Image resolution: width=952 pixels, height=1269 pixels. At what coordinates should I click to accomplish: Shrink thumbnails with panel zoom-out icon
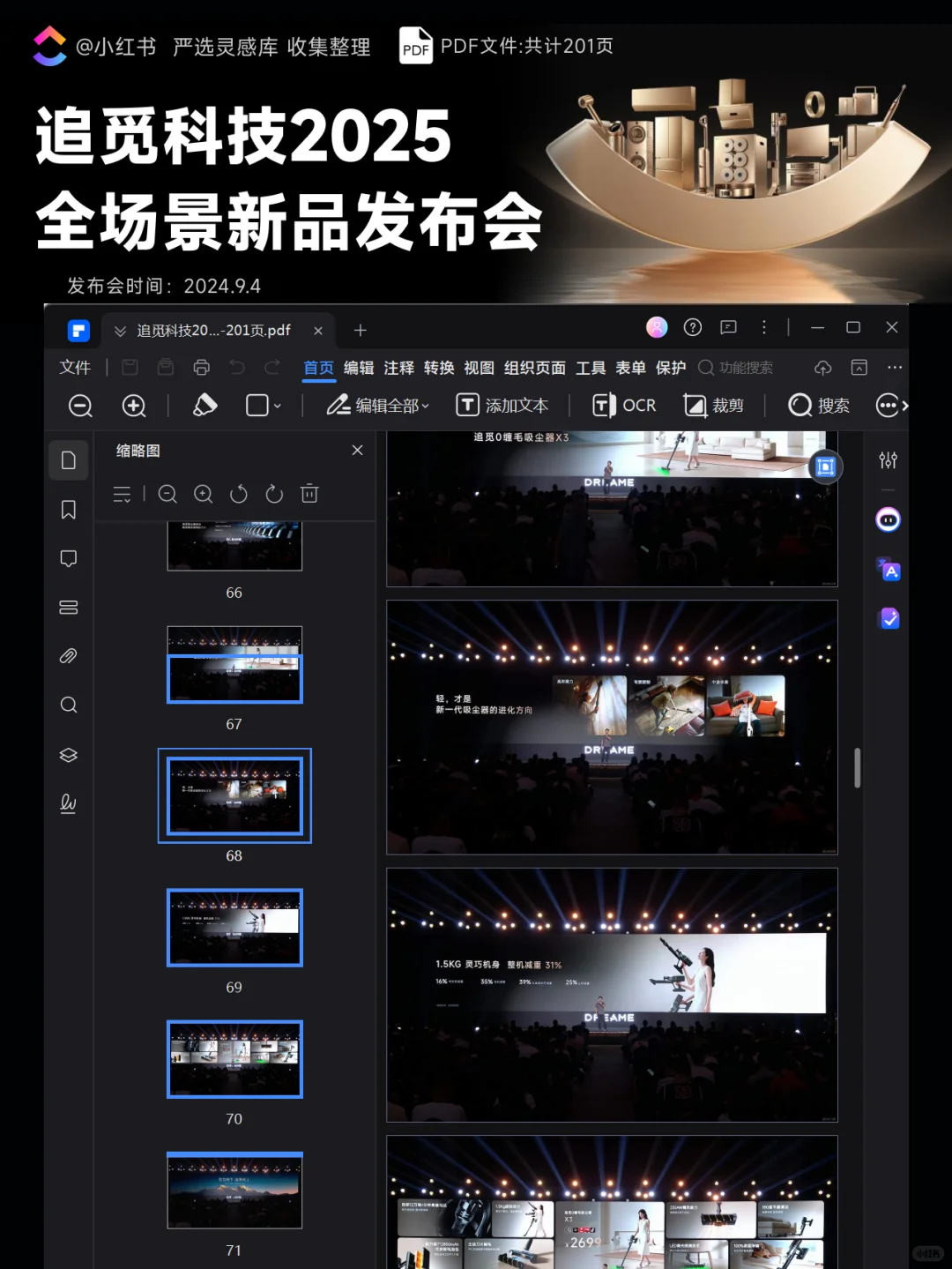[x=167, y=494]
